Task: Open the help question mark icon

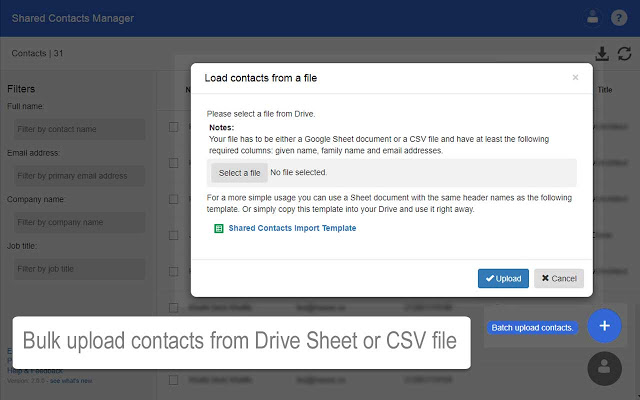Action: click(619, 18)
